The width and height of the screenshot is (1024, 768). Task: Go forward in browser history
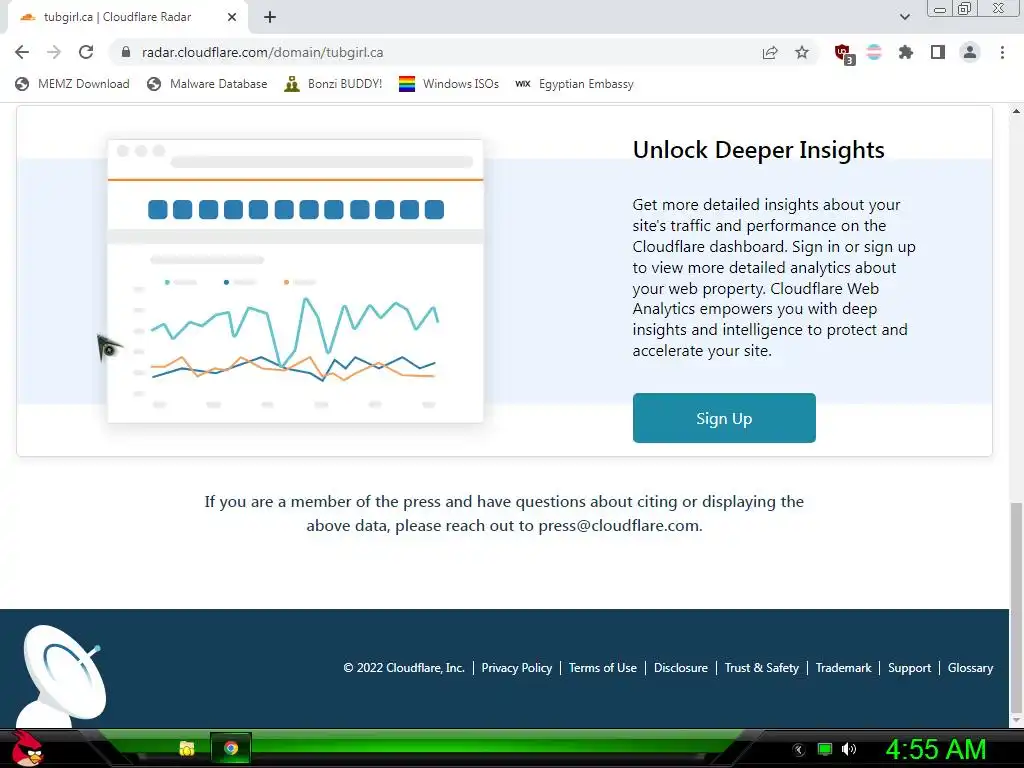pyautogui.click(x=54, y=52)
